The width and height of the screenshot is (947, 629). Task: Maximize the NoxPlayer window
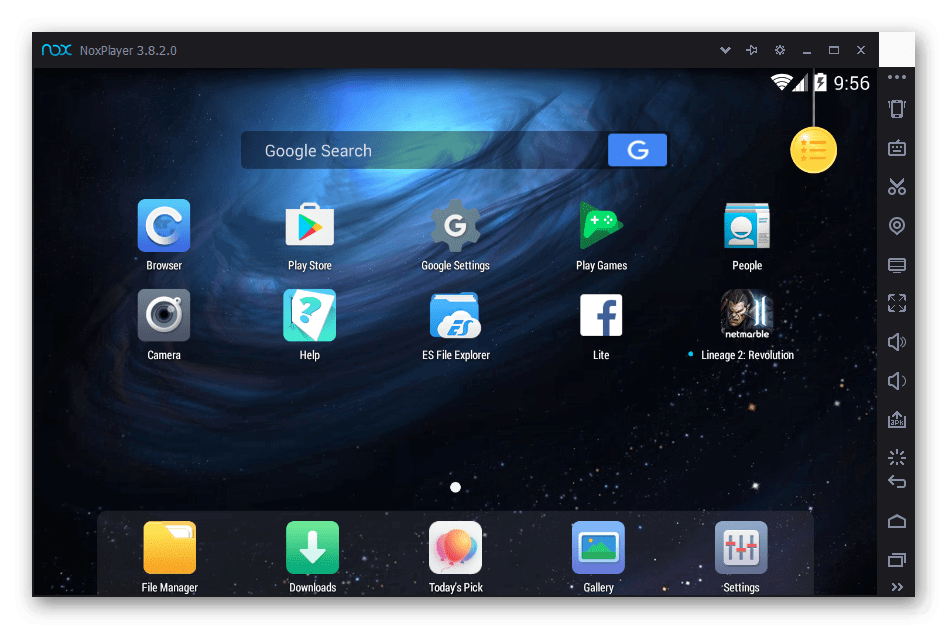pos(833,50)
